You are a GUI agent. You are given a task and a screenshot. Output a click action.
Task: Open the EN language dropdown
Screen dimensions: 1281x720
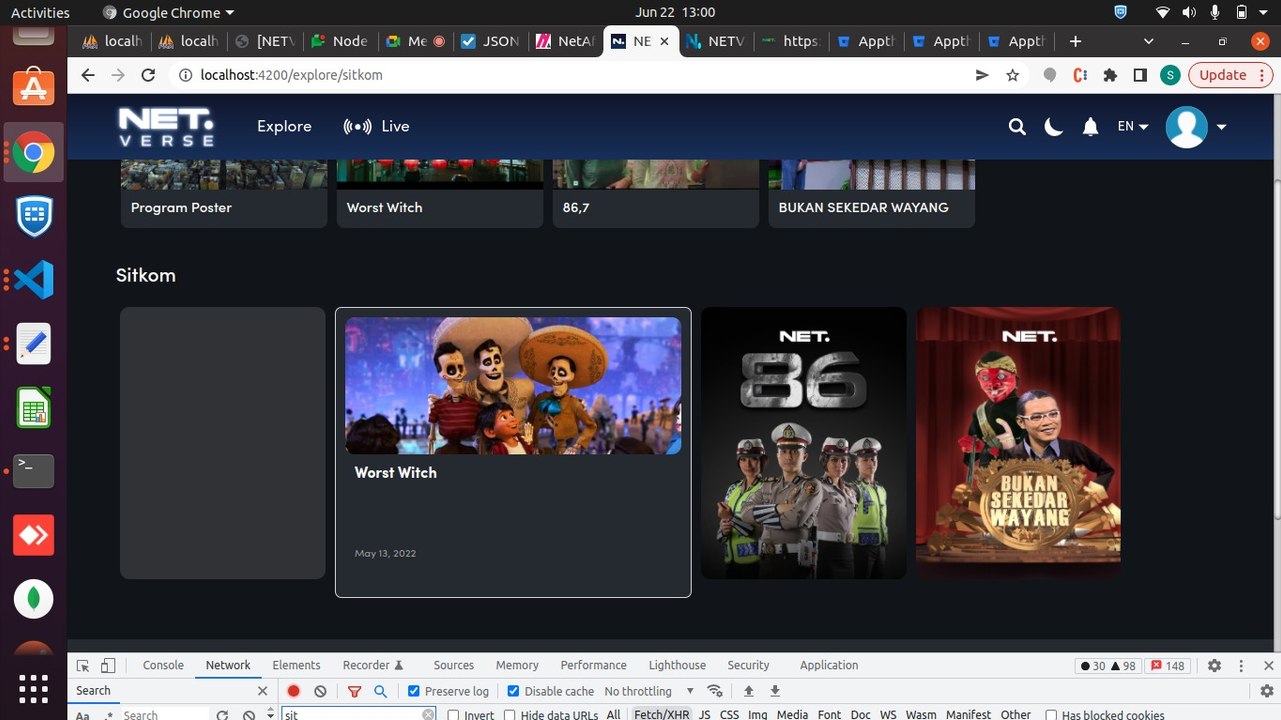pyautogui.click(x=1133, y=127)
